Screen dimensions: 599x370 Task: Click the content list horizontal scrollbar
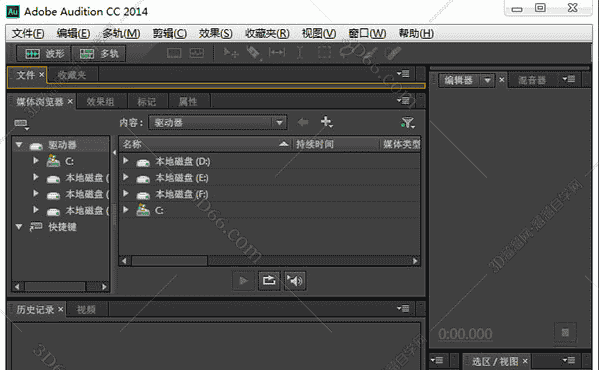pyautogui.click(x=270, y=261)
